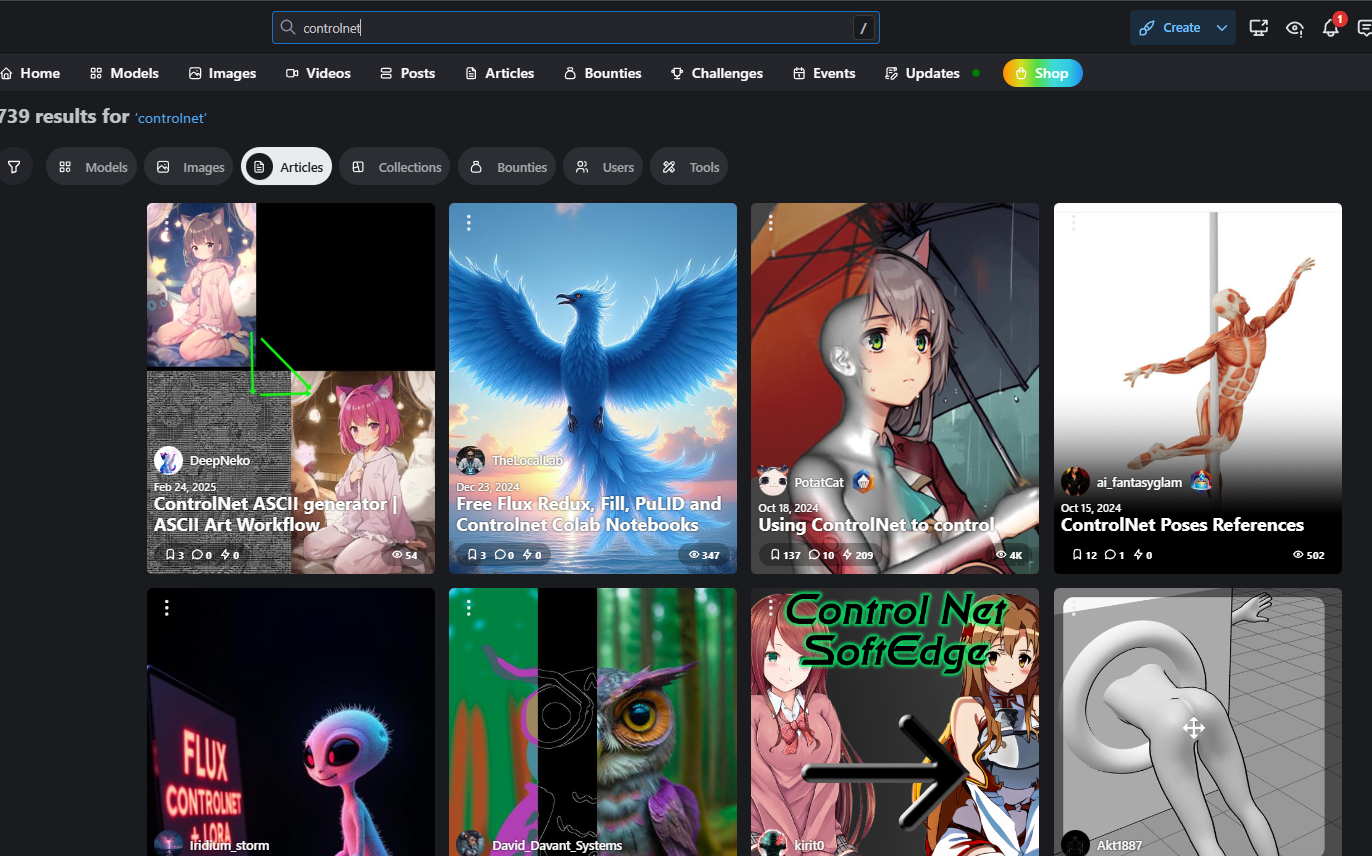
Task: Click the badge icon next to PotatCat
Action: click(x=862, y=482)
